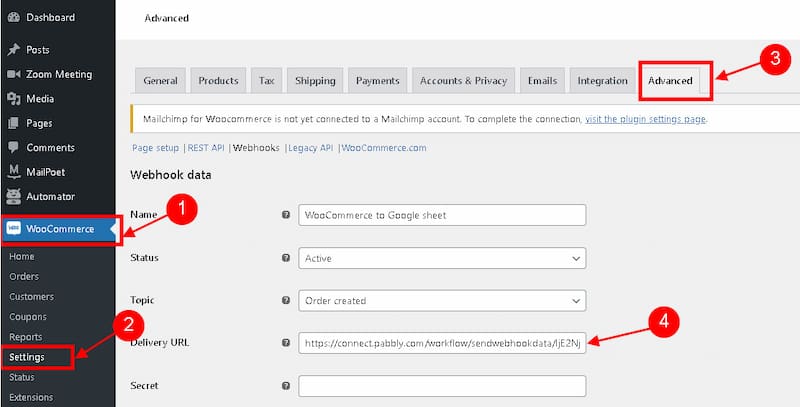800x407 pixels.
Task: Select WooCommerce in the sidebar menu
Action: click(60, 229)
